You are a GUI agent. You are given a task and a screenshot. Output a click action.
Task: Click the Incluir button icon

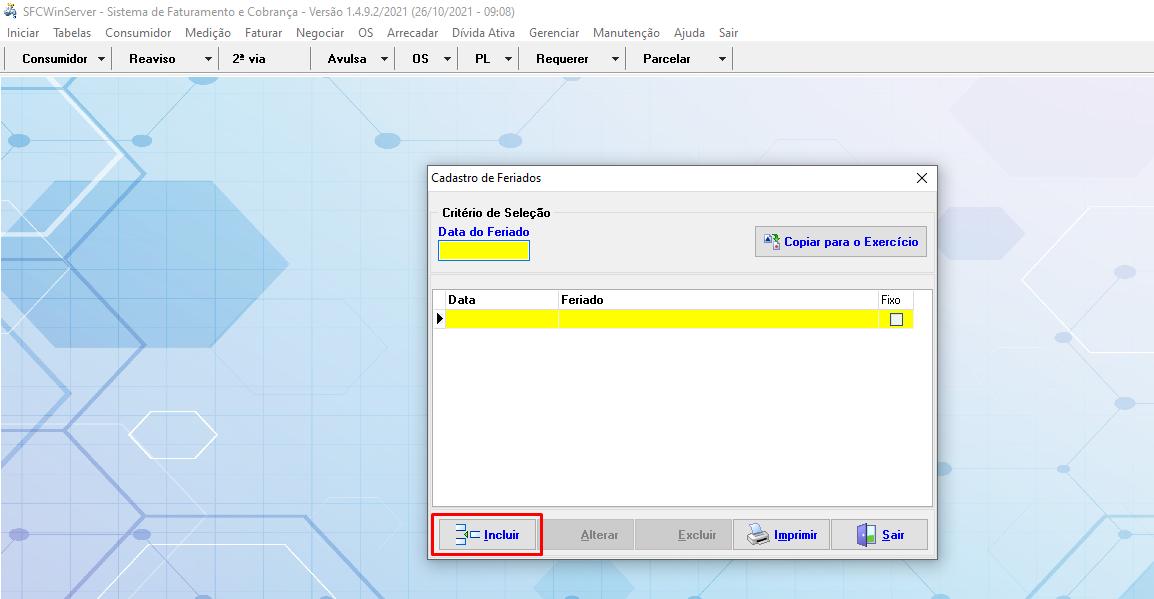point(468,535)
